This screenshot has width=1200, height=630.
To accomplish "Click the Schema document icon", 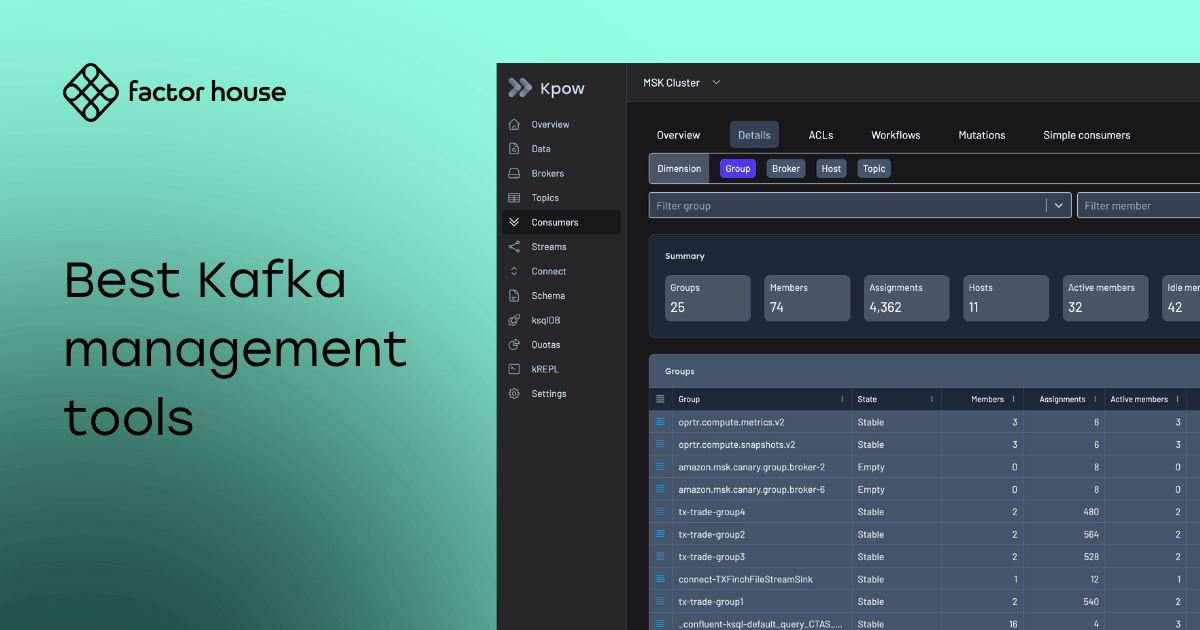I will pos(514,296).
